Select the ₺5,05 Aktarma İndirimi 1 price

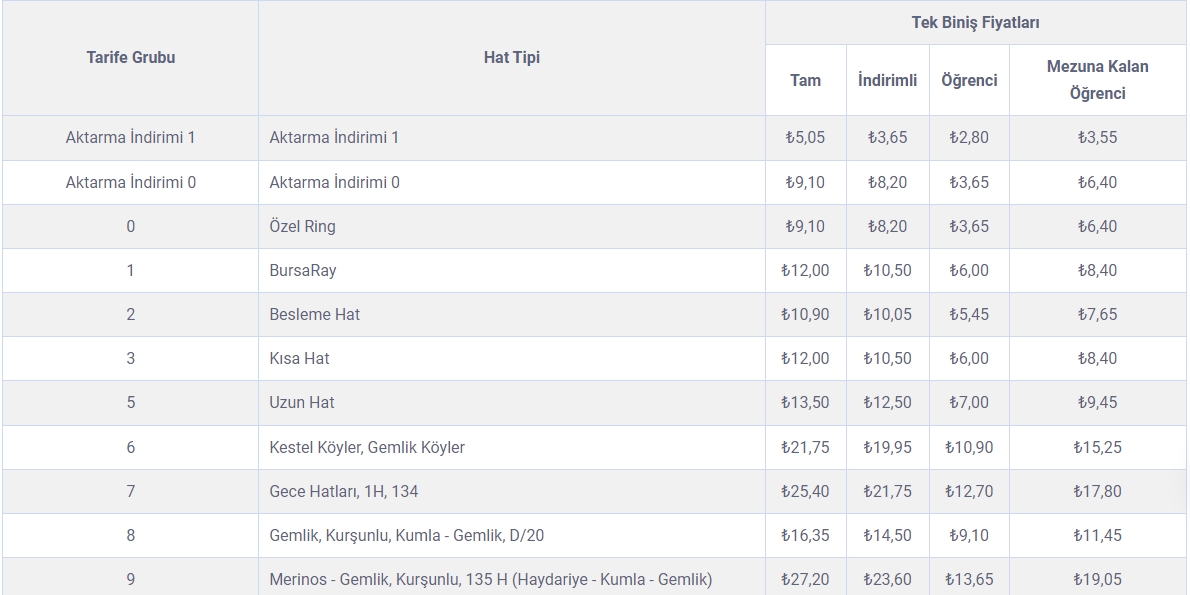coord(805,138)
